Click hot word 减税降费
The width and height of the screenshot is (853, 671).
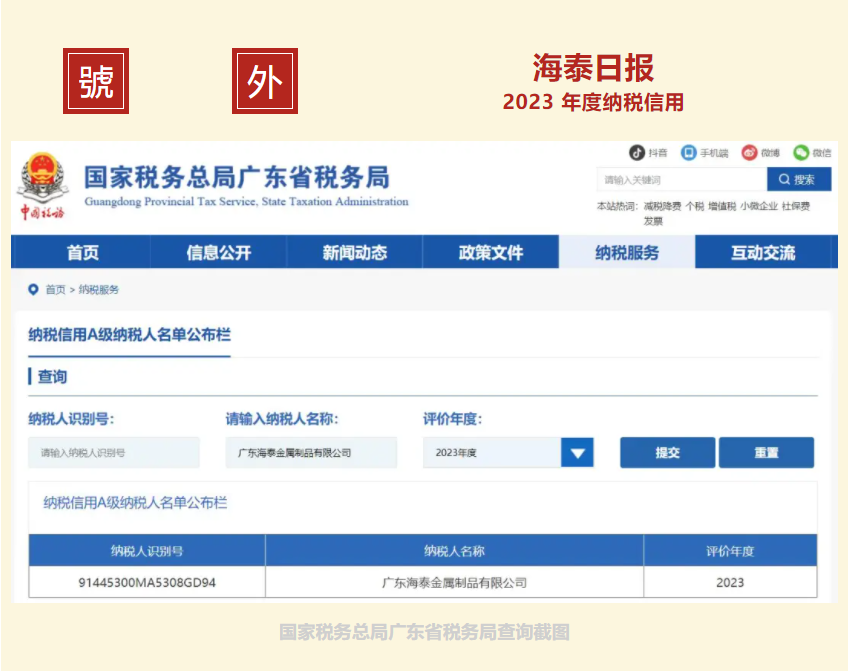tap(662, 206)
